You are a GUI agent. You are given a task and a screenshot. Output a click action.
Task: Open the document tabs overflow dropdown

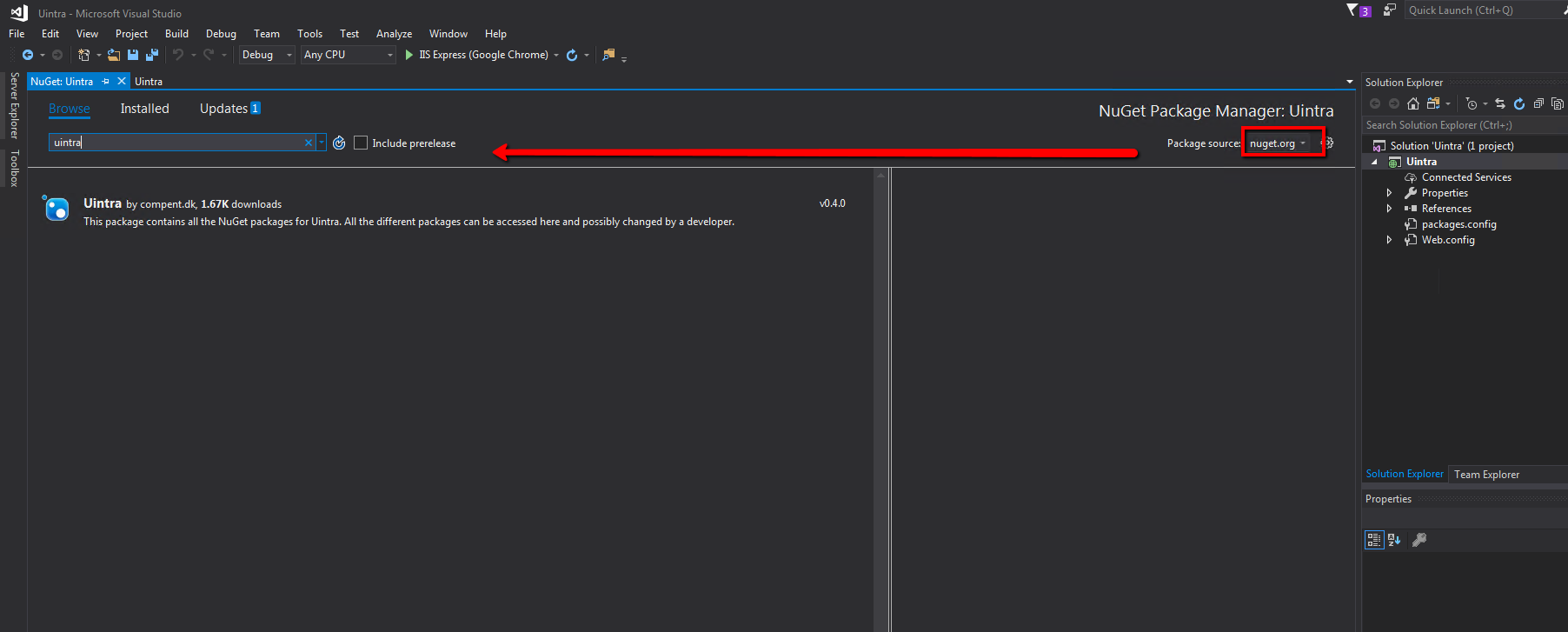(x=1350, y=82)
